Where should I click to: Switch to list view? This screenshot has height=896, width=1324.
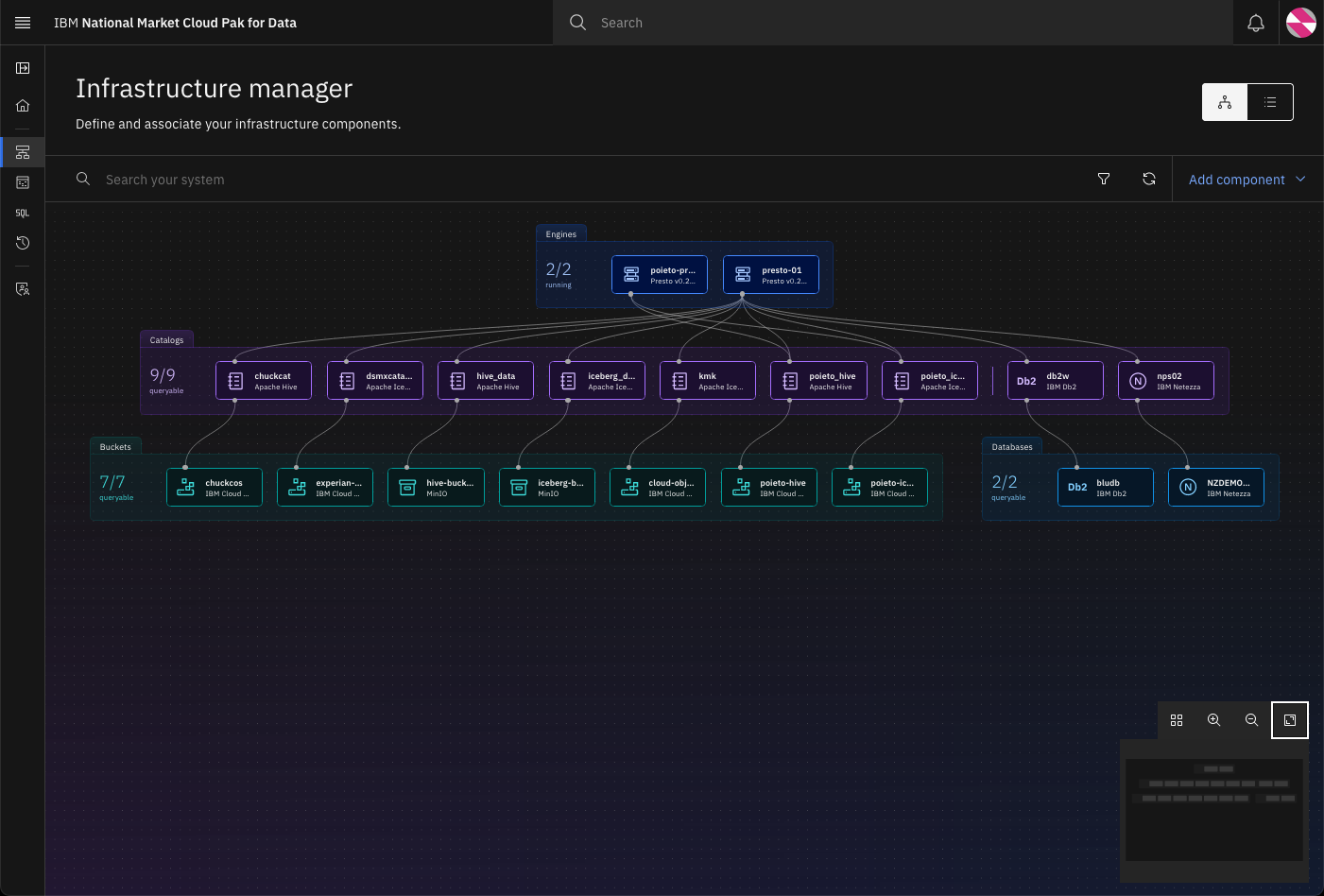click(1270, 102)
